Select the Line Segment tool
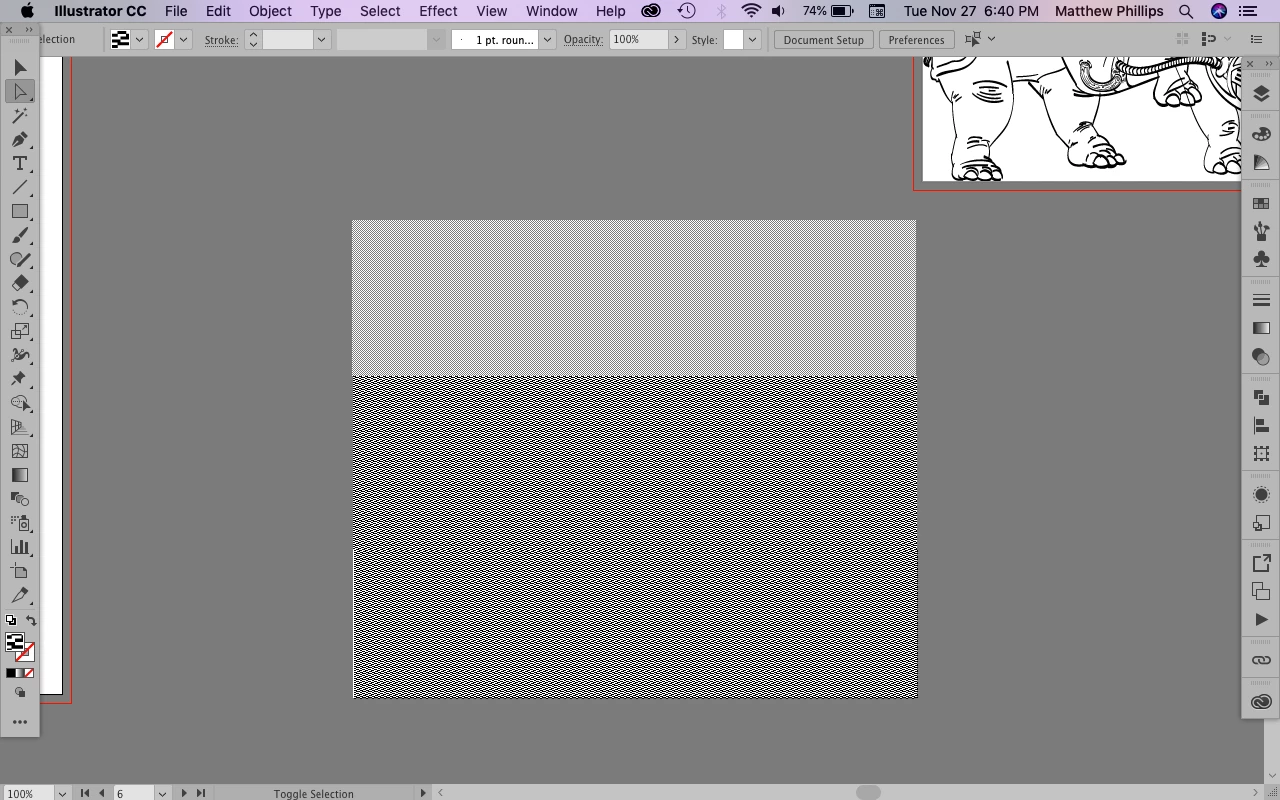This screenshot has height=800, width=1280. [x=19, y=187]
